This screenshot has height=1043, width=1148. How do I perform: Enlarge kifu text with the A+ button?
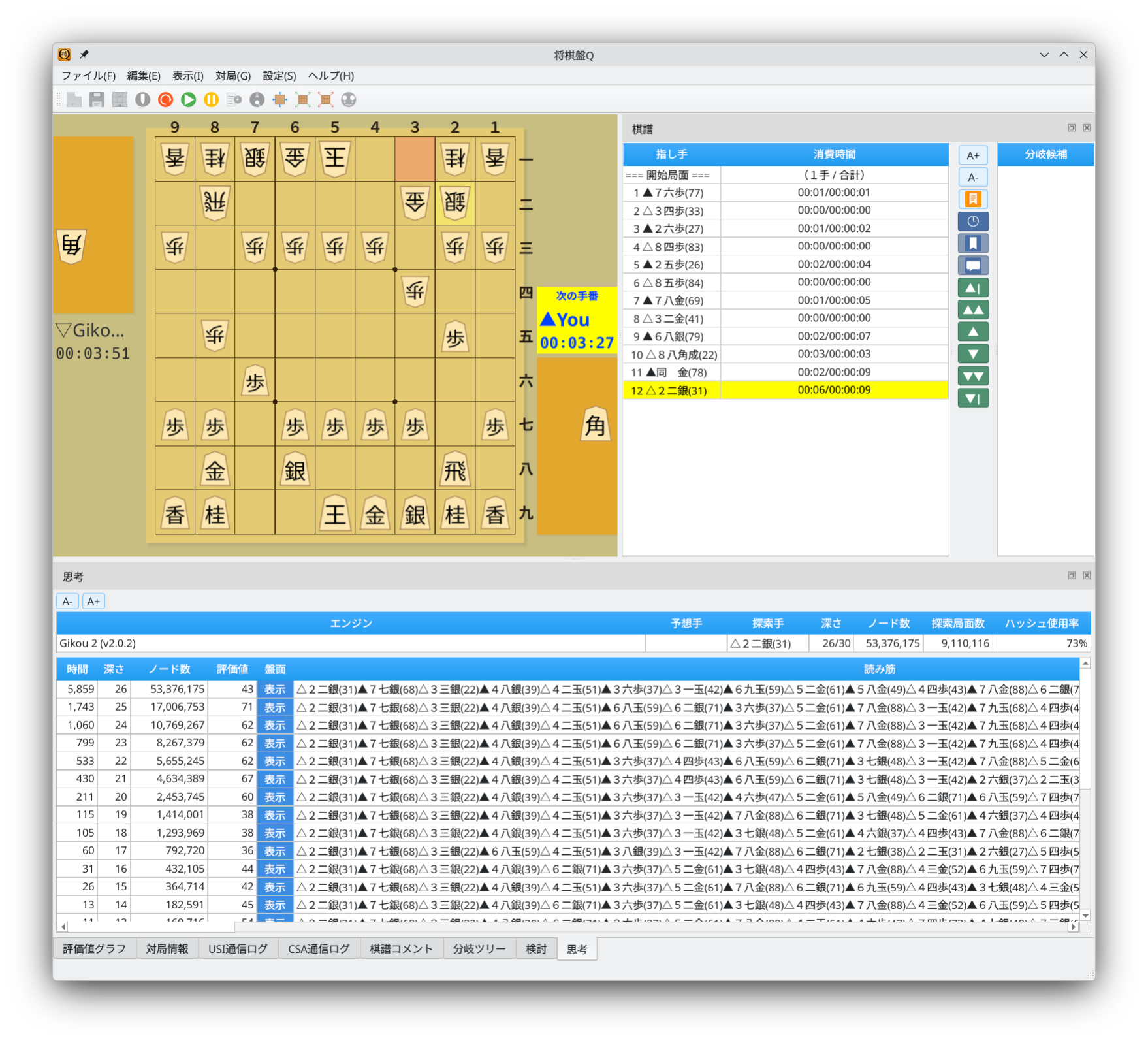[x=973, y=155]
